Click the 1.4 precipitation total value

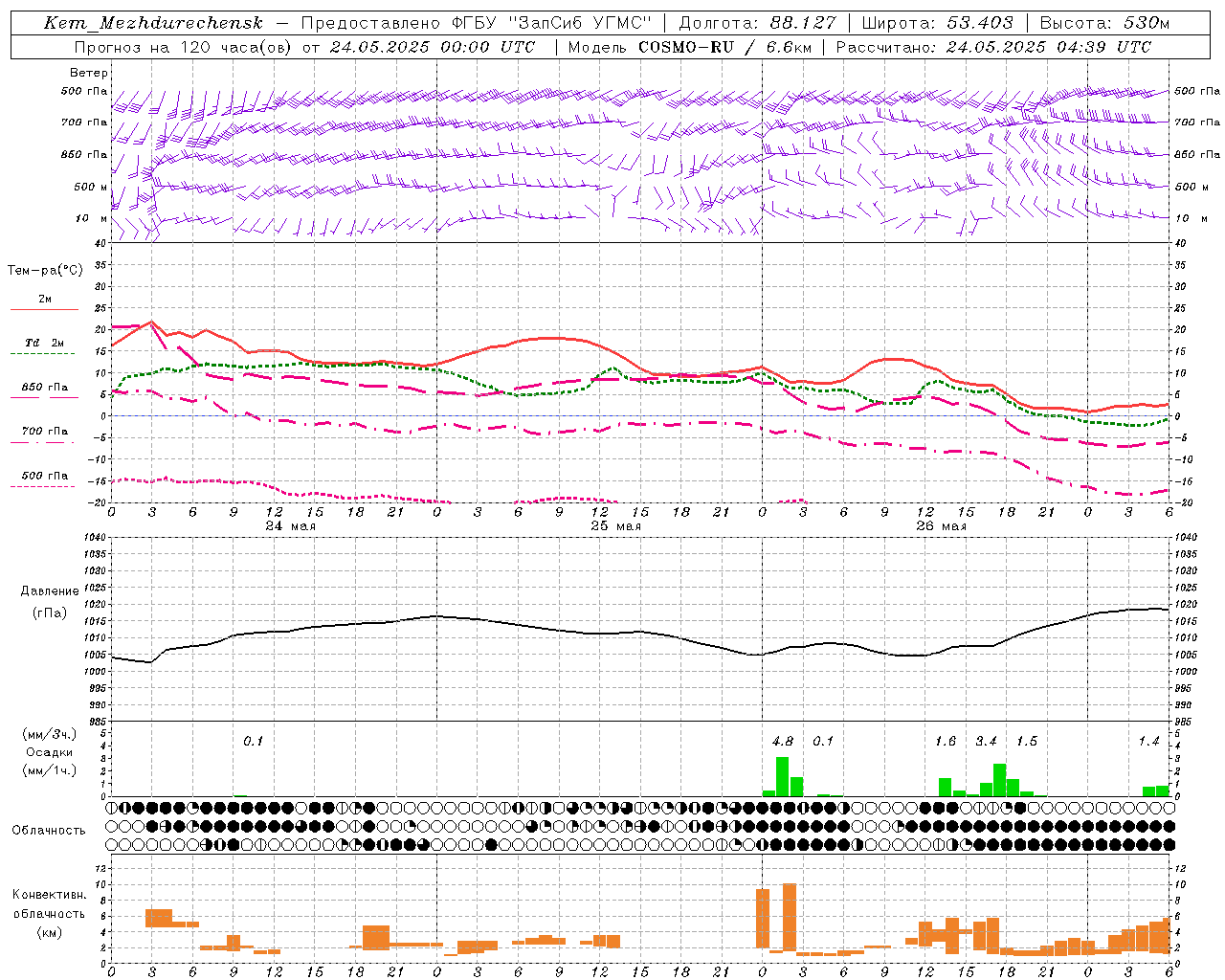pyautogui.click(x=1148, y=741)
